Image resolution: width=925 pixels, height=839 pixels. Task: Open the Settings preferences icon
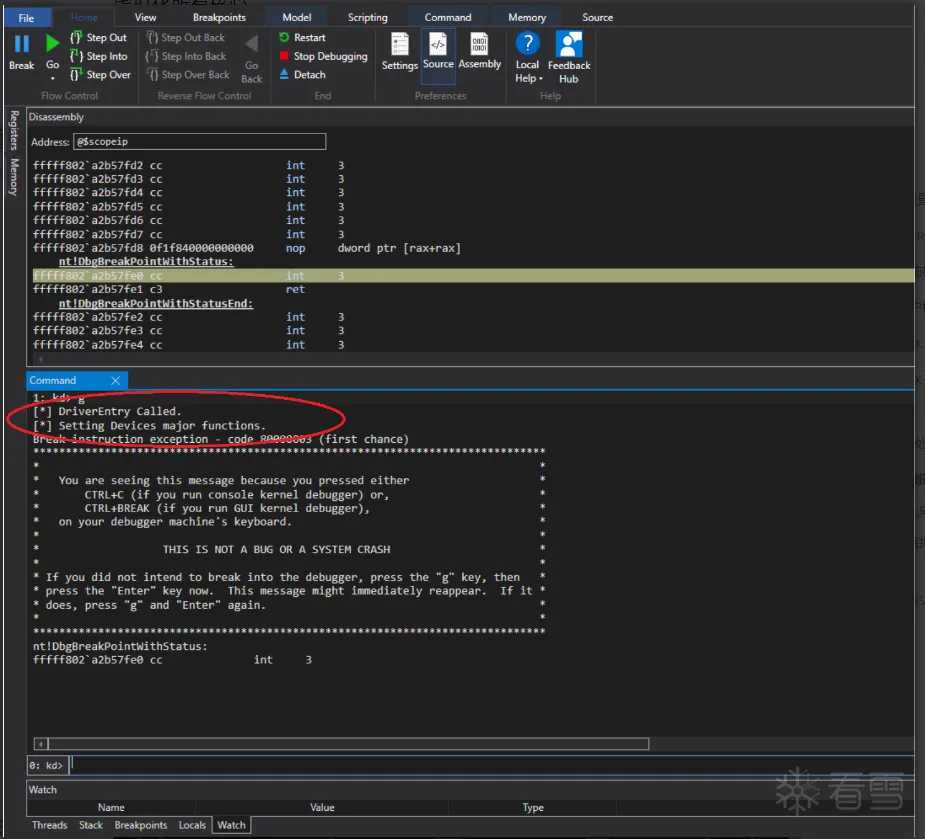click(399, 45)
